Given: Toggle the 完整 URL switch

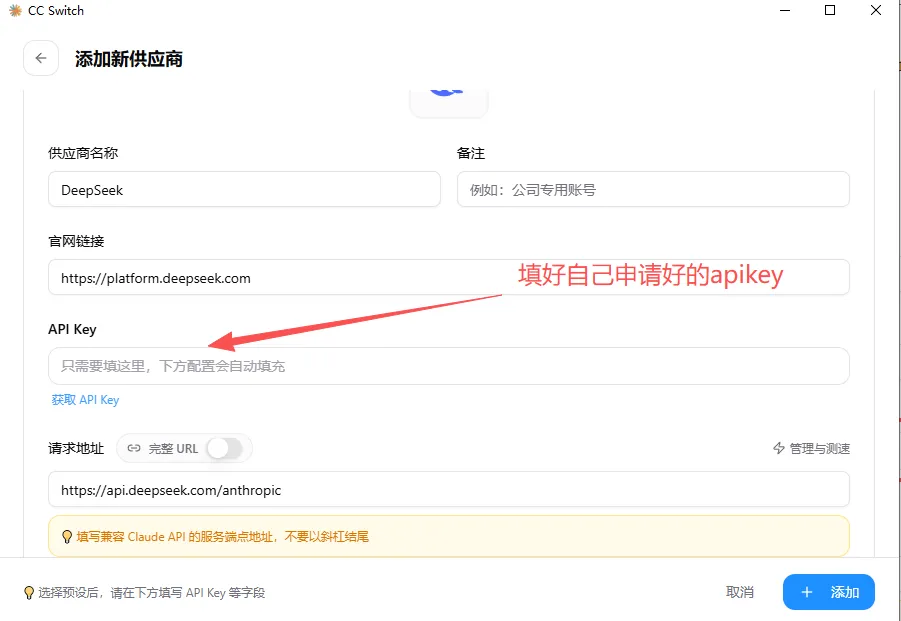Looking at the screenshot, I should tap(225, 449).
